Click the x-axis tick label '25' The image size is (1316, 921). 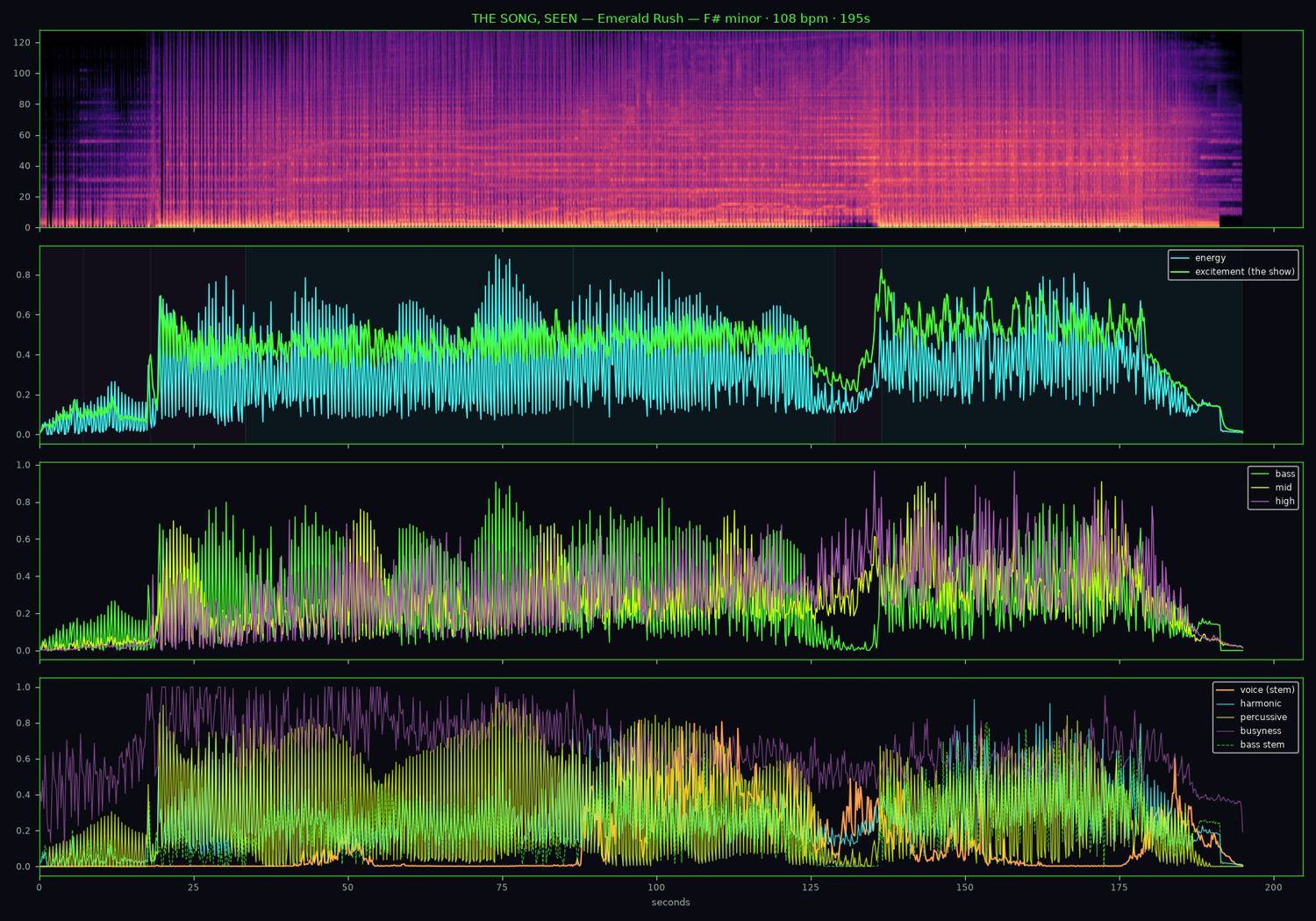tap(193, 888)
